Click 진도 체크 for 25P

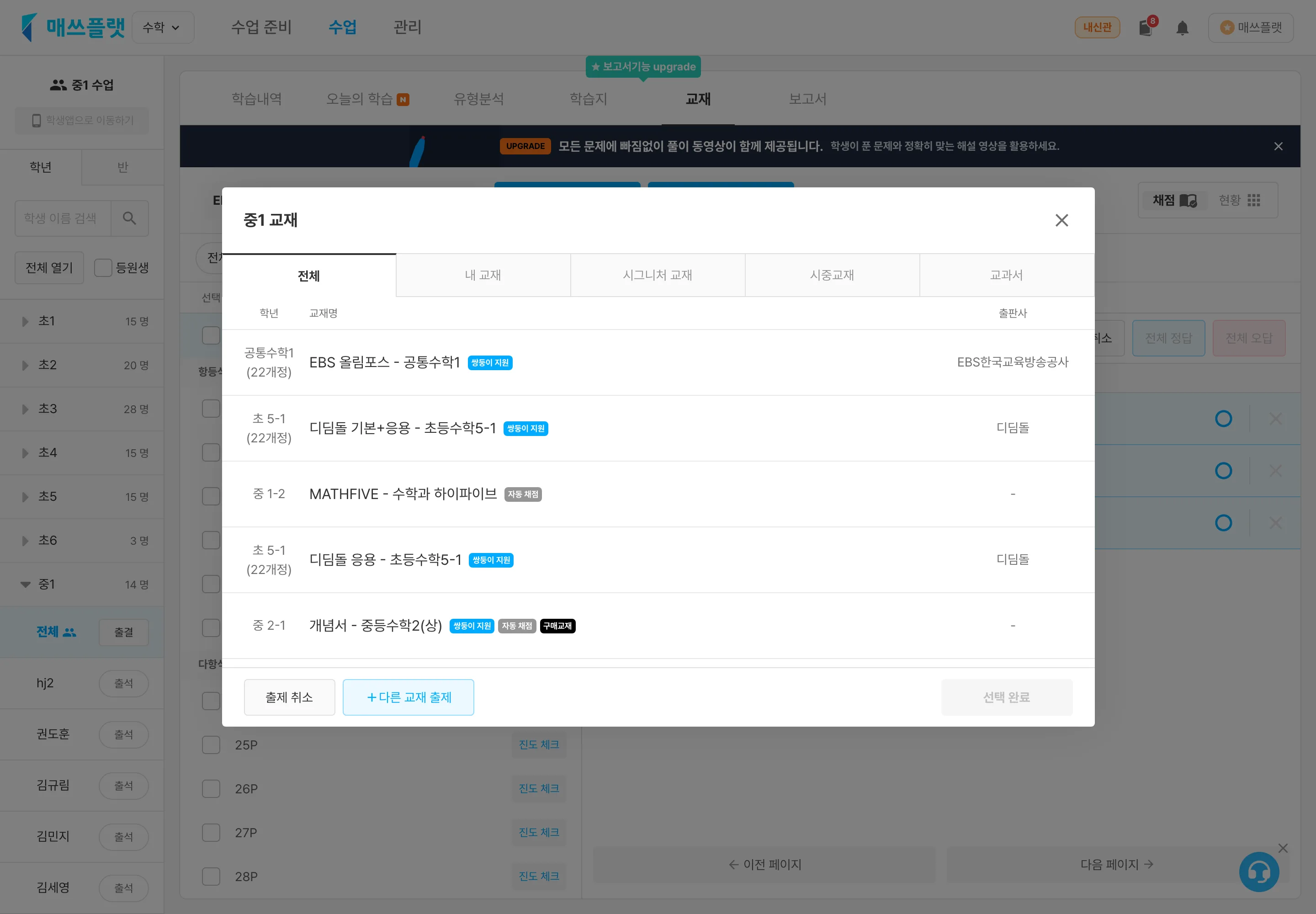[539, 744]
